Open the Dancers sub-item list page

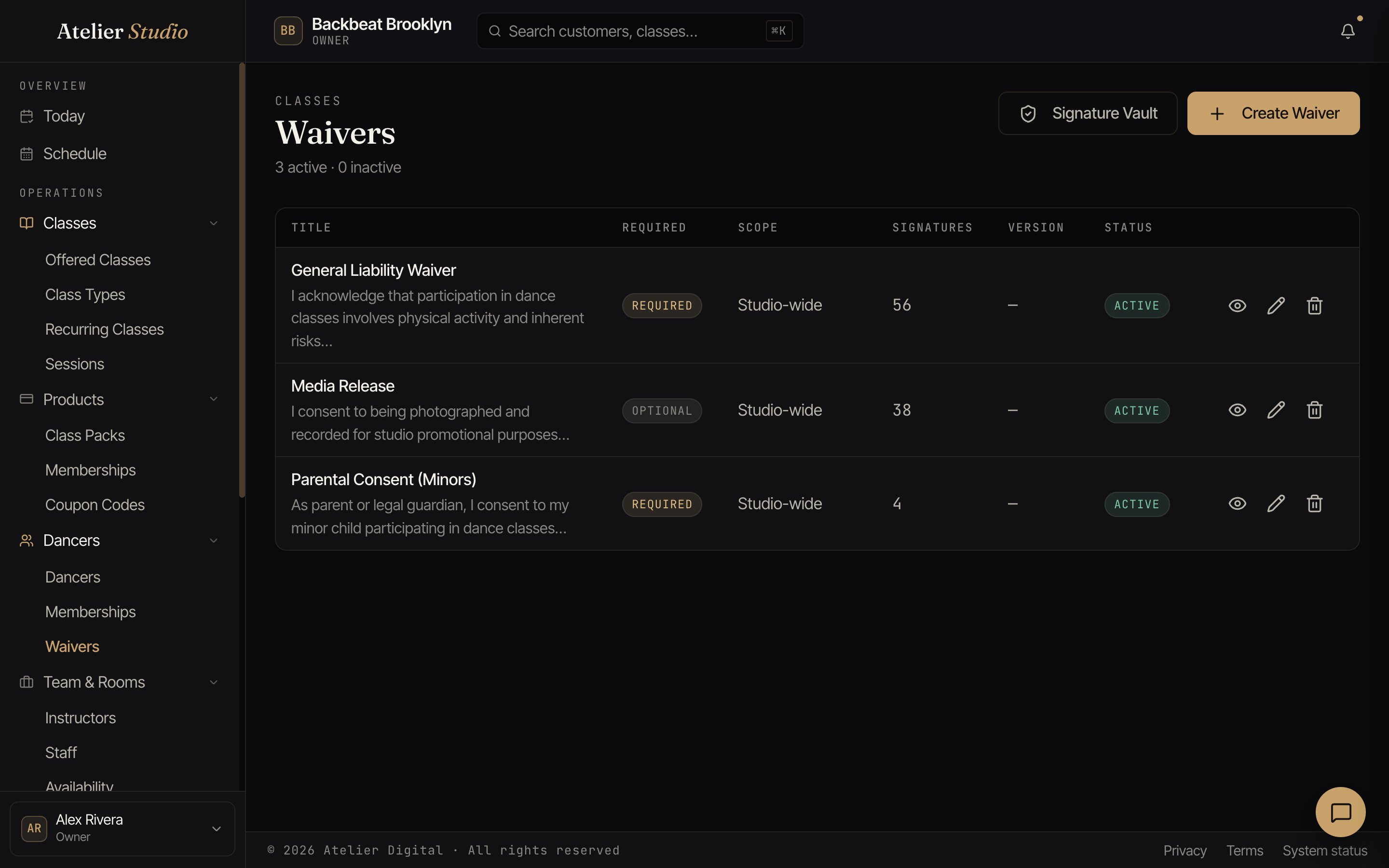pos(73,578)
